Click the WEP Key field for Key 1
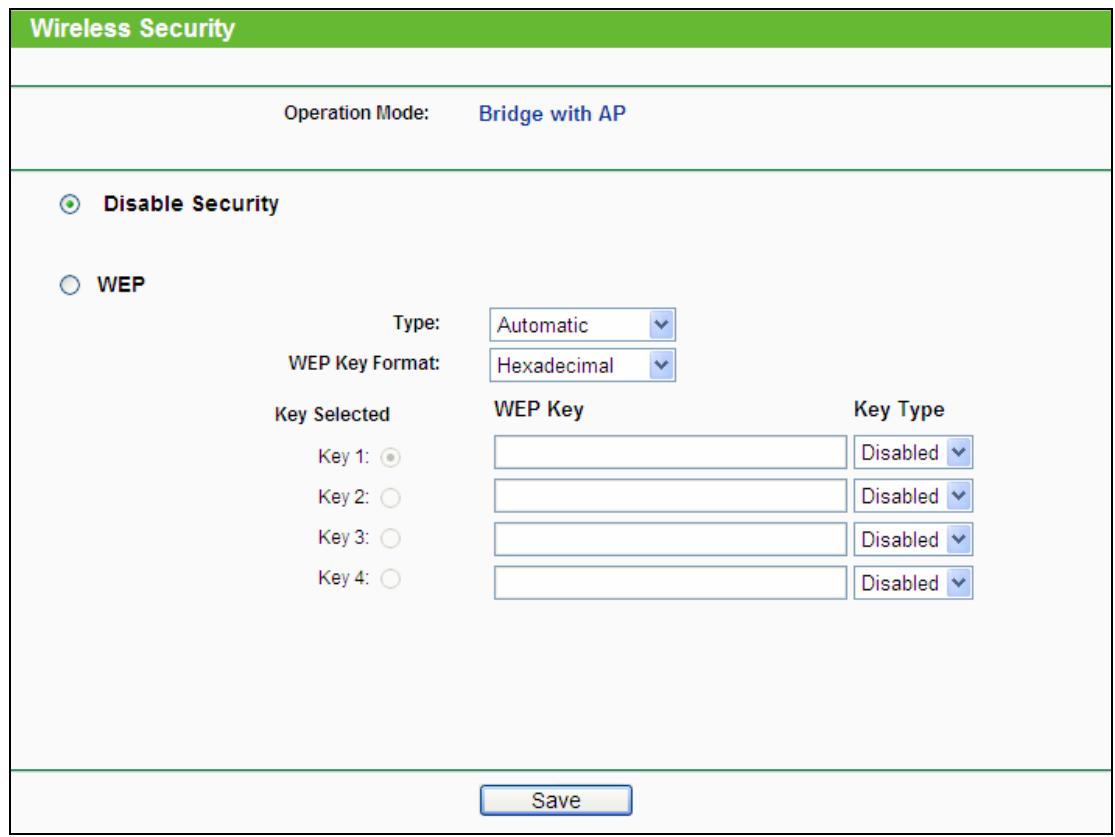The width and height of the screenshot is (1115, 837). [x=670, y=453]
